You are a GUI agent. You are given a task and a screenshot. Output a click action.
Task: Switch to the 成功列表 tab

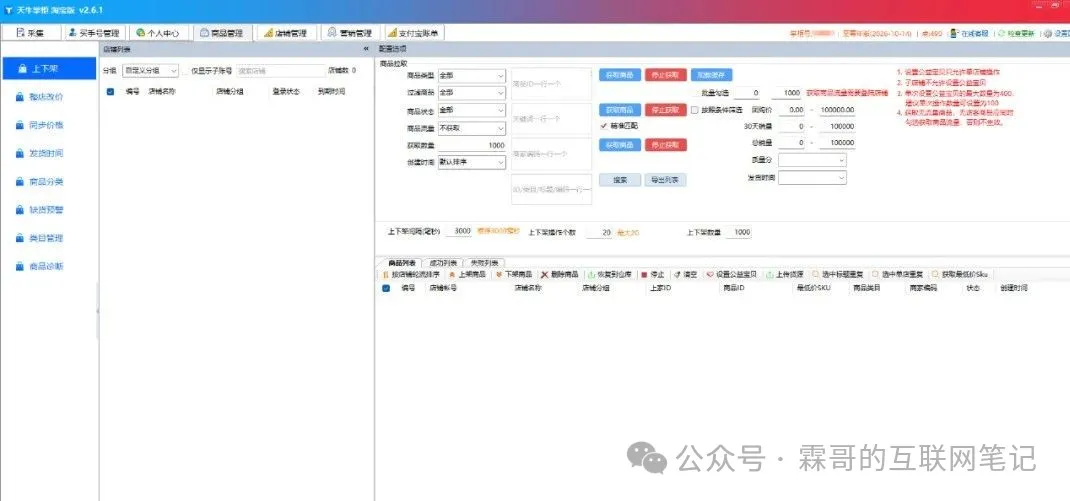click(x=444, y=262)
